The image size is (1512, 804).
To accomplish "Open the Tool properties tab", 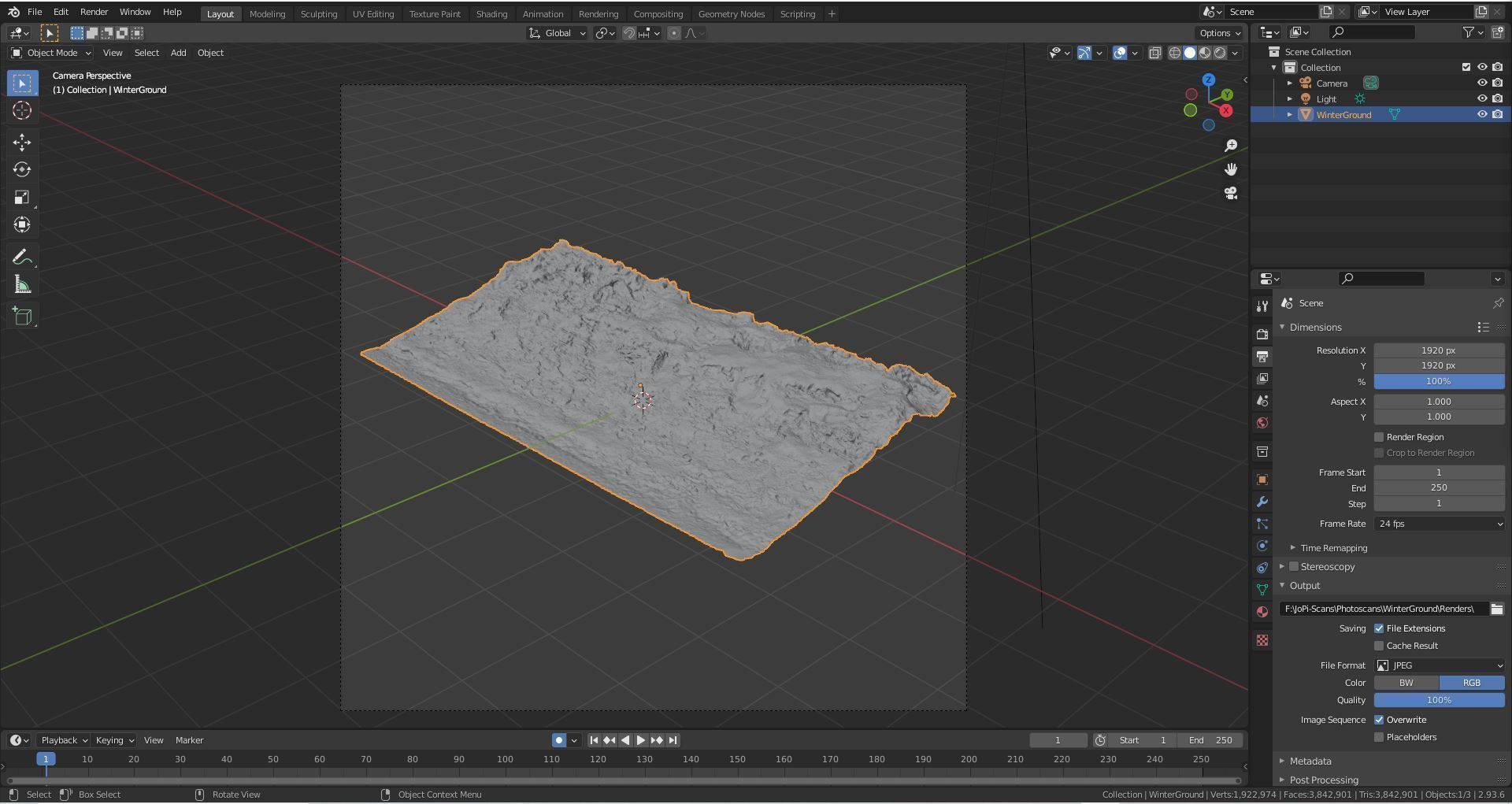I will (x=1262, y=306).
